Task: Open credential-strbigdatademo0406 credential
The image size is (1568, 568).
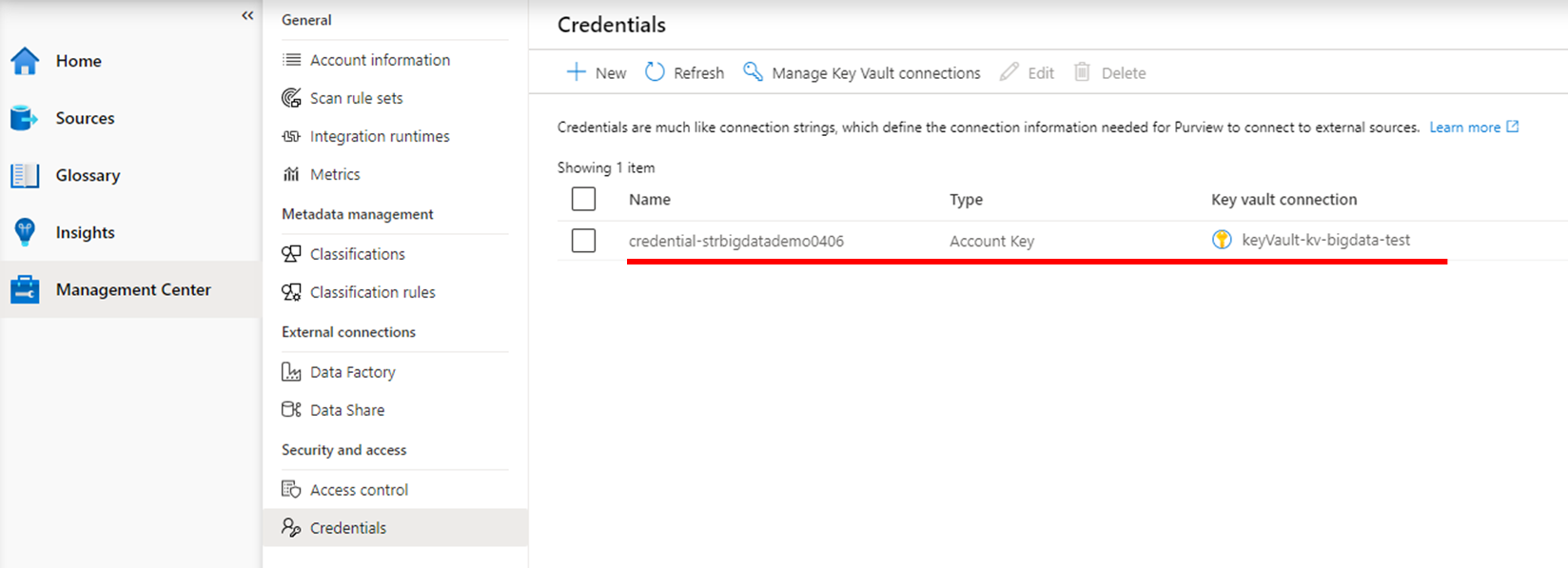Action: tap(736, 242)
